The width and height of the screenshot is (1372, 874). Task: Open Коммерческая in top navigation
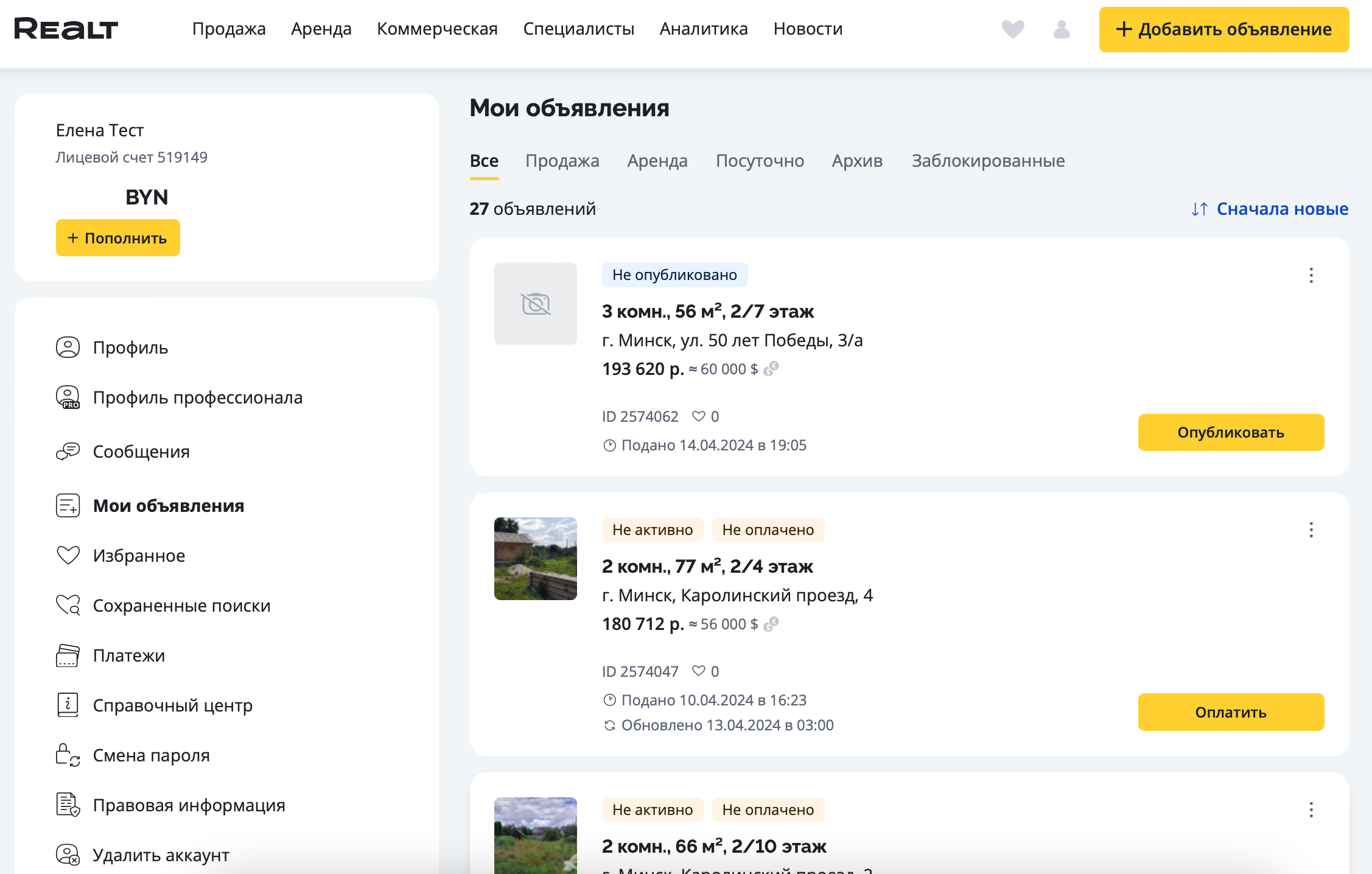437,29
